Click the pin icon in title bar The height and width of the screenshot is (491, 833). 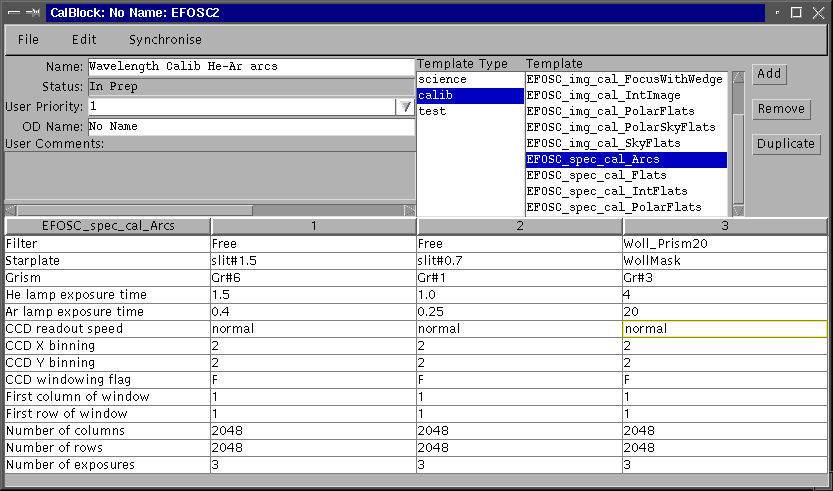(x=32, y=13)
